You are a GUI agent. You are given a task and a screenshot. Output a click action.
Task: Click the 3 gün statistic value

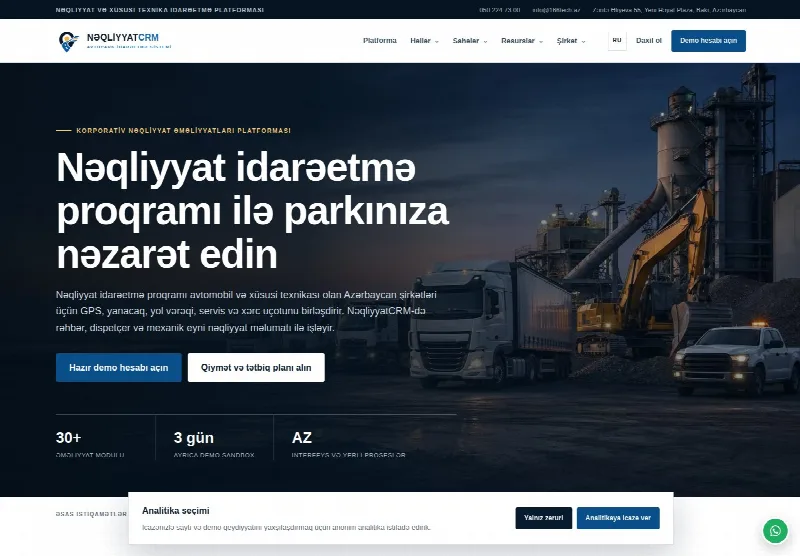coord(193,438)
